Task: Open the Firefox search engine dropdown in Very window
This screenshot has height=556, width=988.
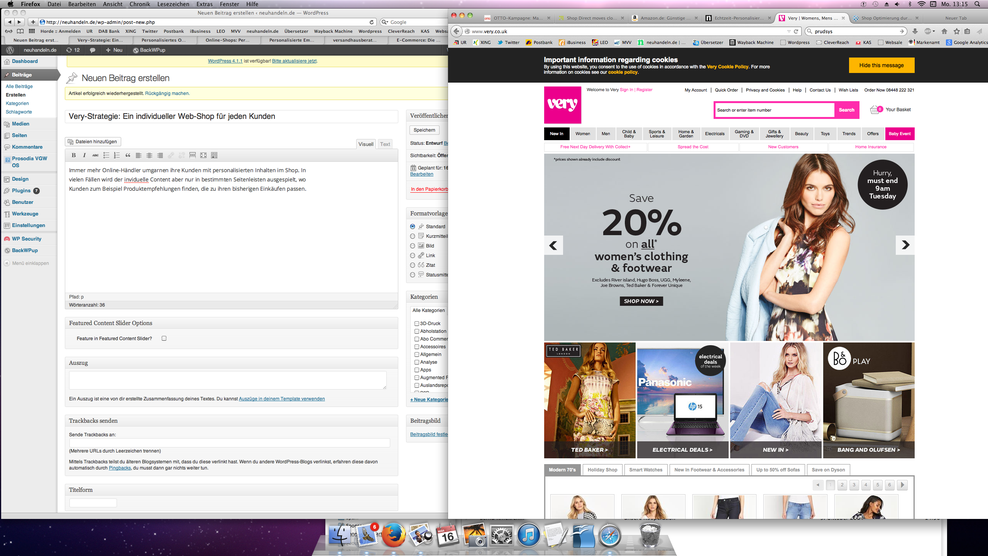Action: 810,31
